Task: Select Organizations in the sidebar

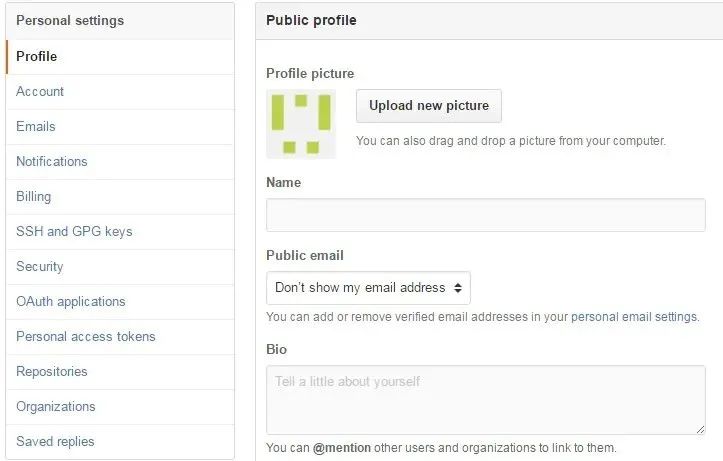Action: pyautogui.click(x=56, y=407)
